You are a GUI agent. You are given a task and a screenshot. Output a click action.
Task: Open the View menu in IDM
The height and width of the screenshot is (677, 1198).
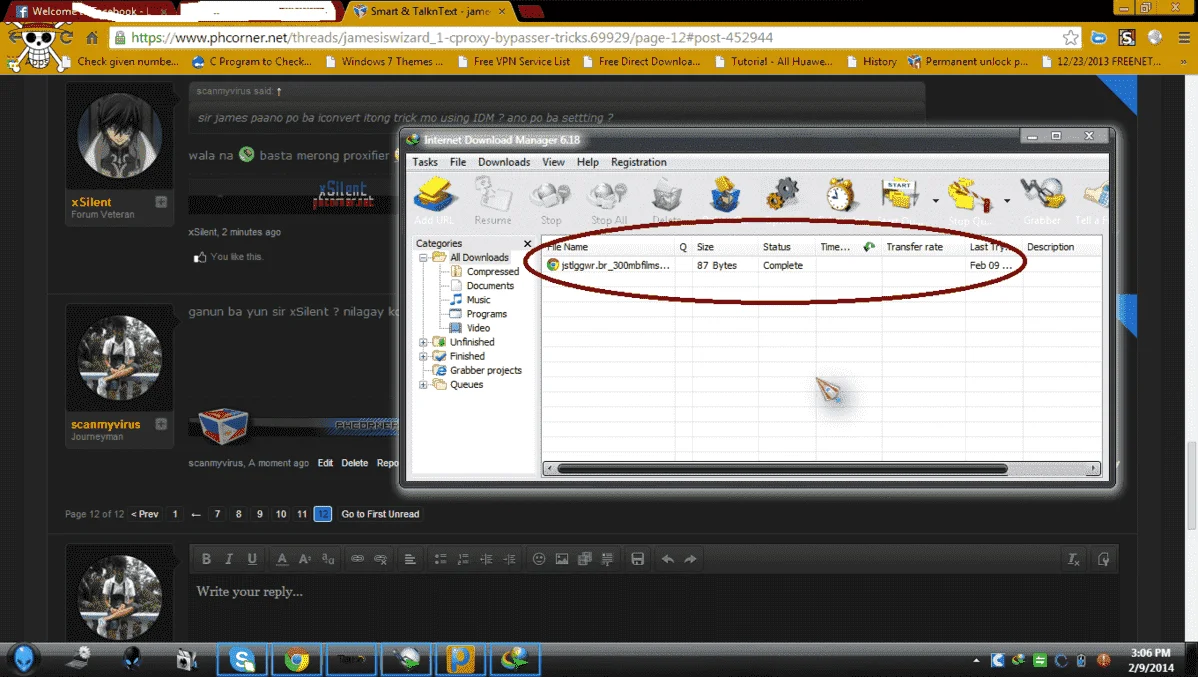(553, 162)
